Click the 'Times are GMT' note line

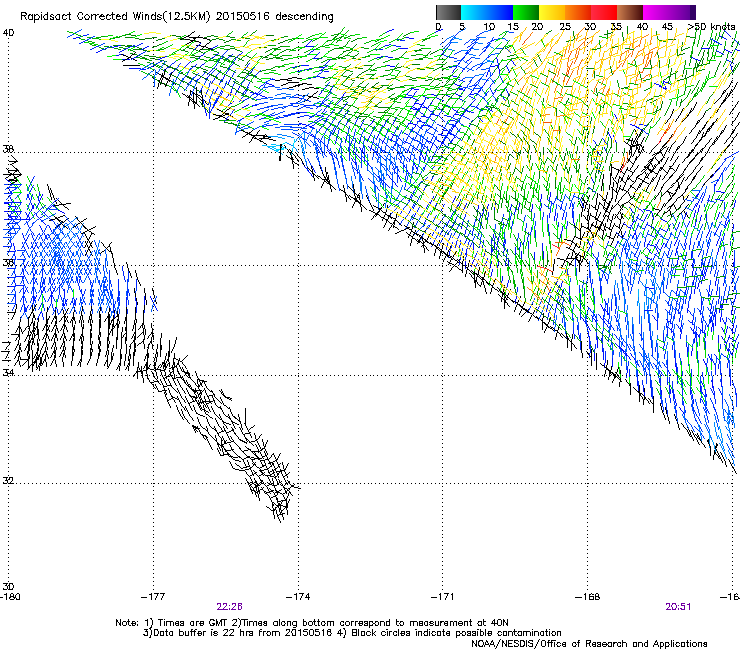(x=312, y=623)
